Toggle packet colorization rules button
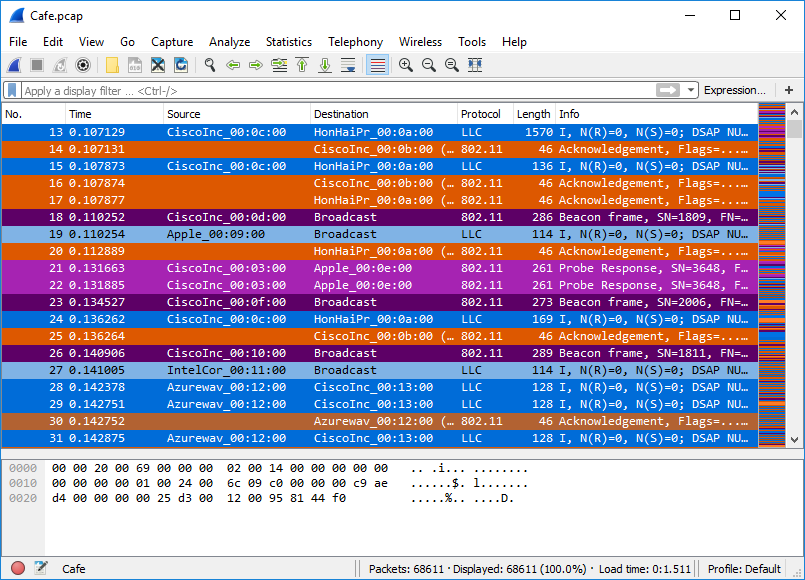805x580 pixels. 377,65
